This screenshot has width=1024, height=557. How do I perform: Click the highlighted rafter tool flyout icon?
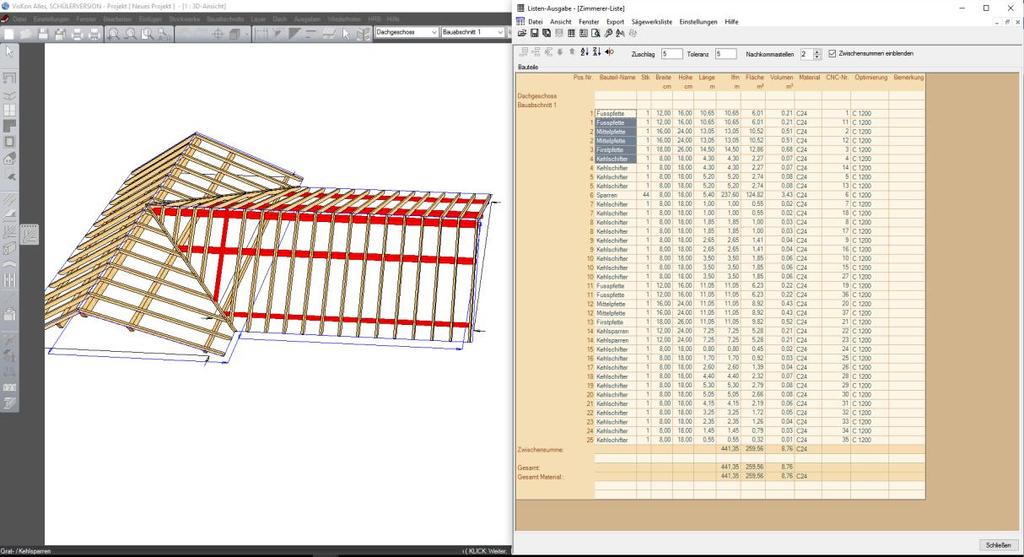click(x=29, y=234)
